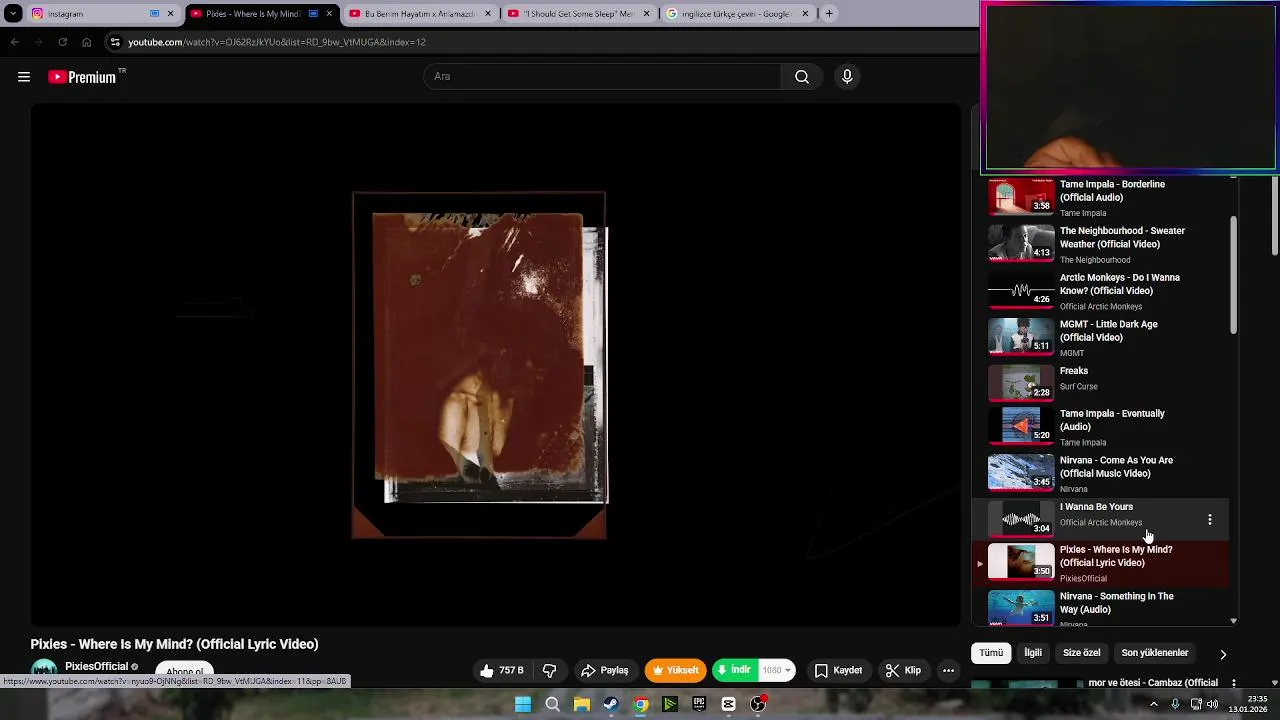View site information icon in address bar

click(115, 42)
